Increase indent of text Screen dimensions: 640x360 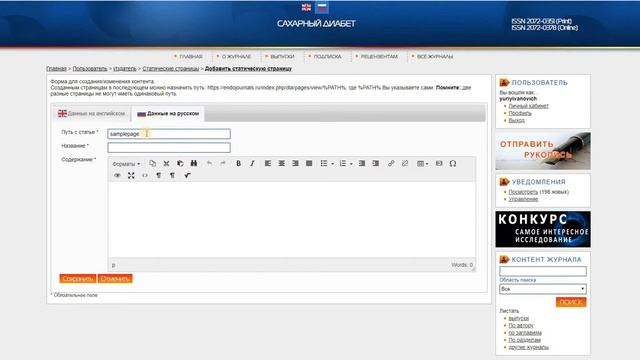click(376, 163)
